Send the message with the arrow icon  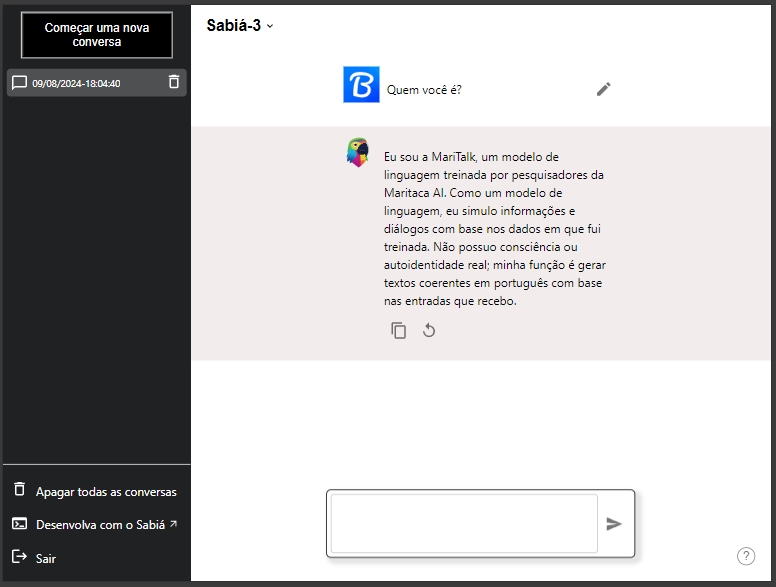pyautogui.click(x=614, y=524)
